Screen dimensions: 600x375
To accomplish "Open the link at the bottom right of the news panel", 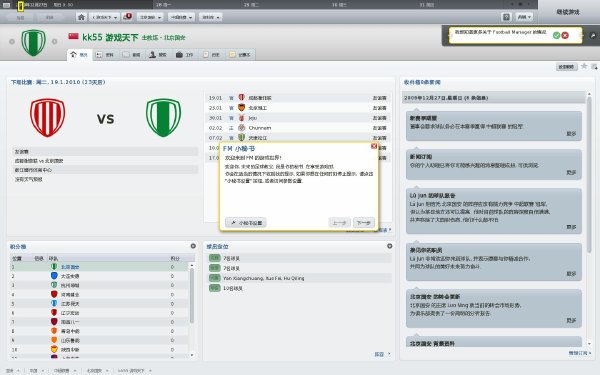I will 579,353.
